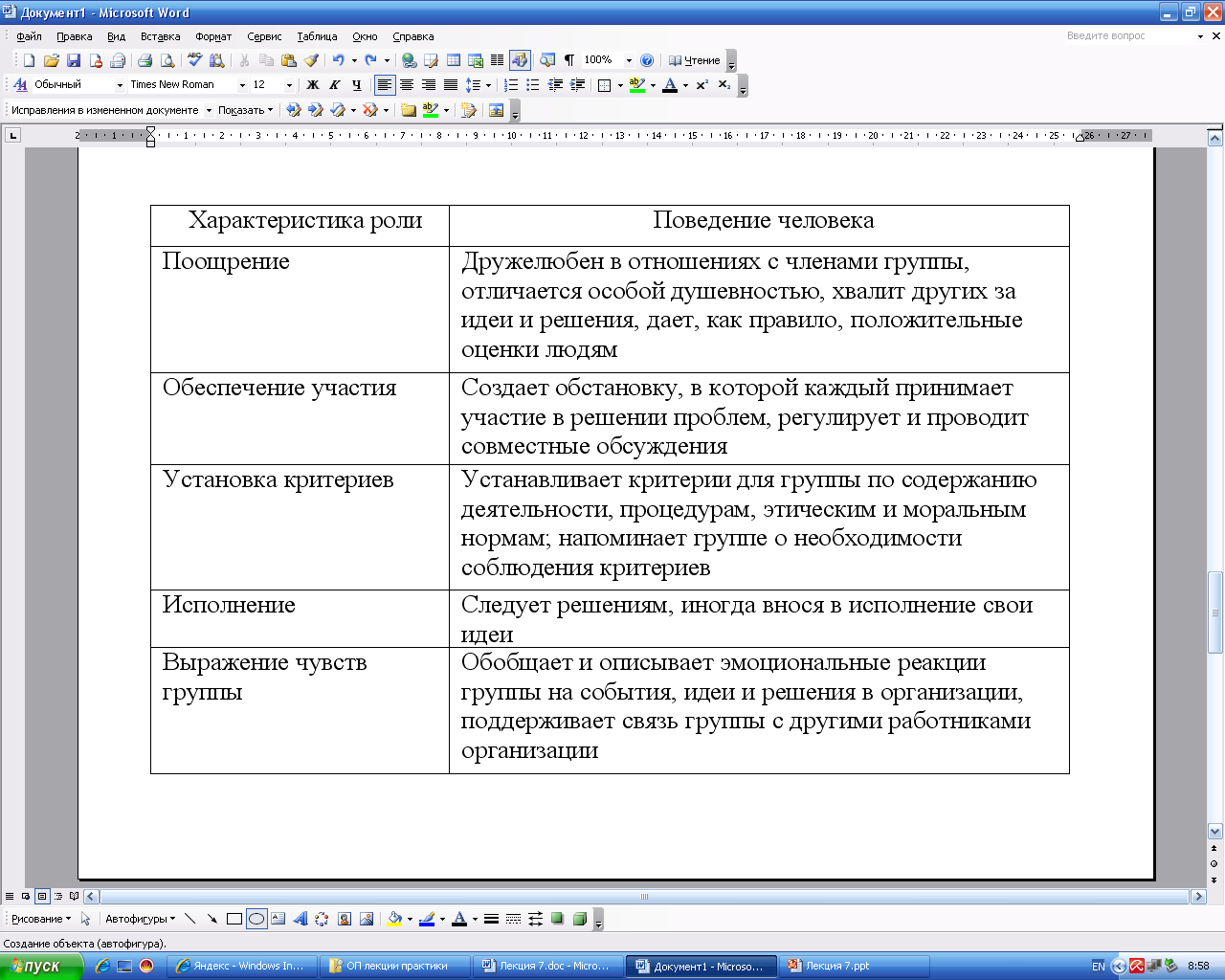Show or hide paragraph marks (¶)
This screenshot has height=980, width=1225.
(569, 60)
